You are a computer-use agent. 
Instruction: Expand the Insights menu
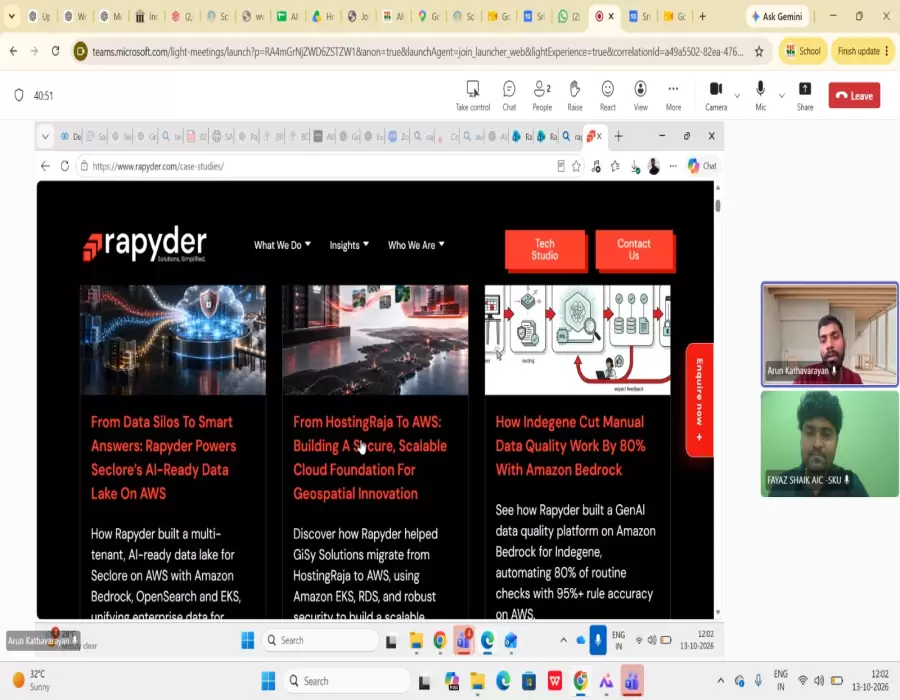349,245
